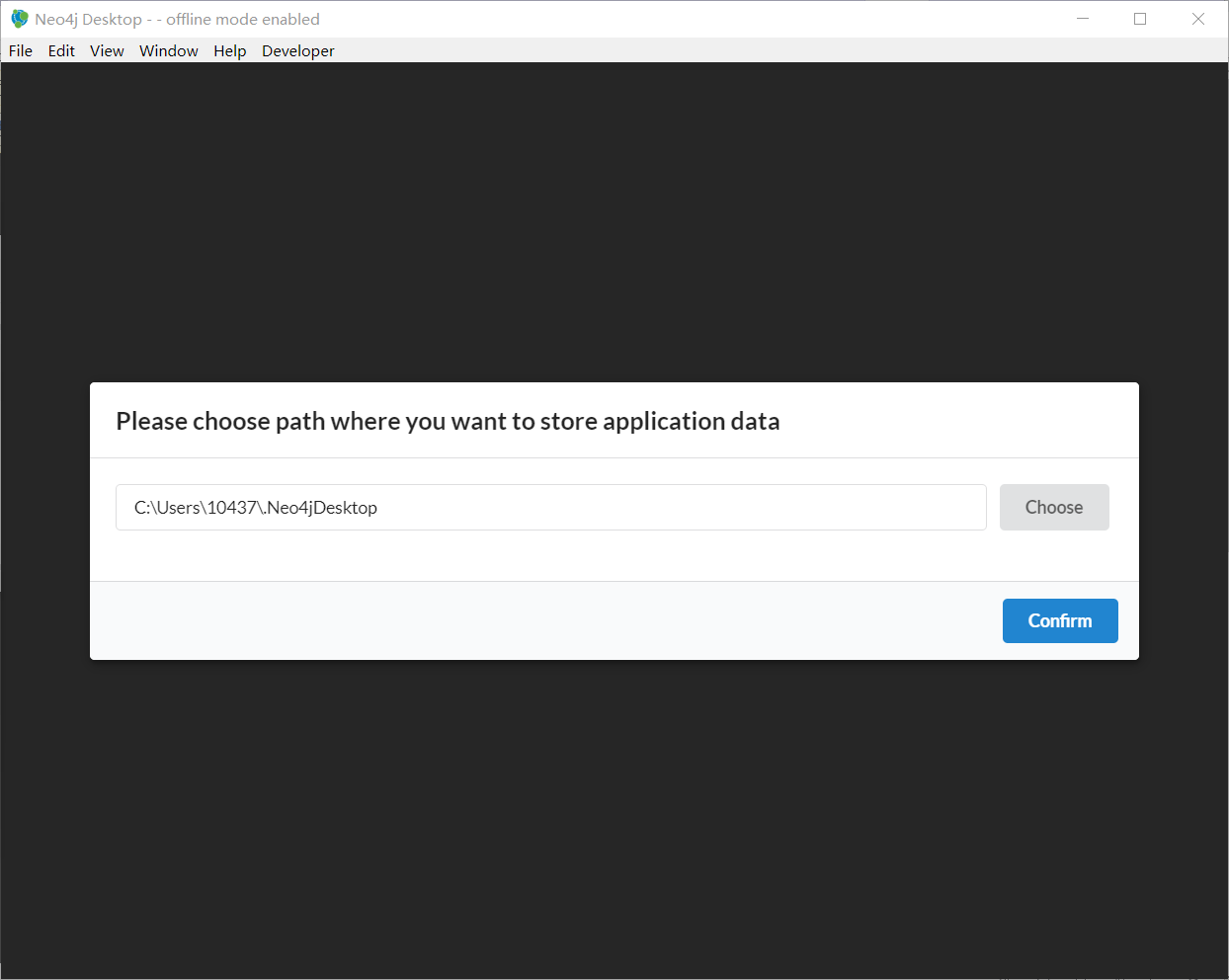Open the Edit menu

point(61,50)
